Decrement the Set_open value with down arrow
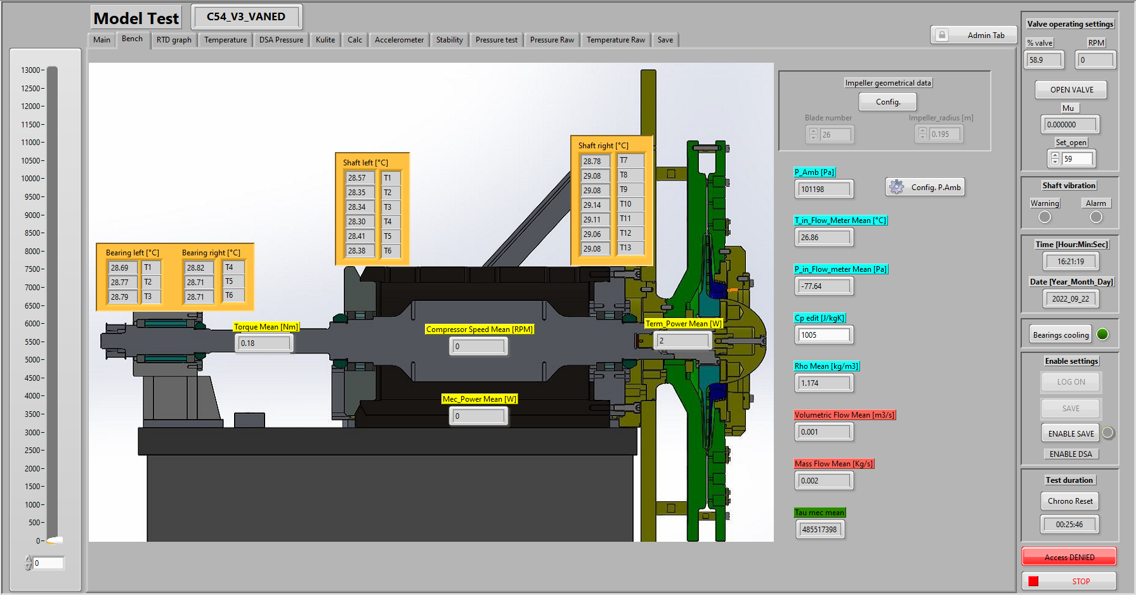 [x=1054, y=162]
